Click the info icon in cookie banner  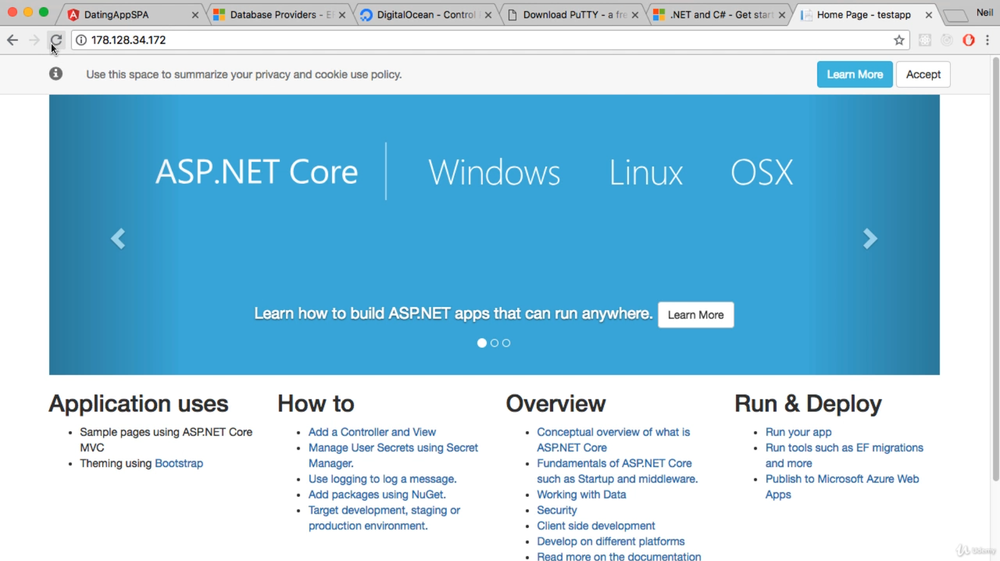coord(56,73)
